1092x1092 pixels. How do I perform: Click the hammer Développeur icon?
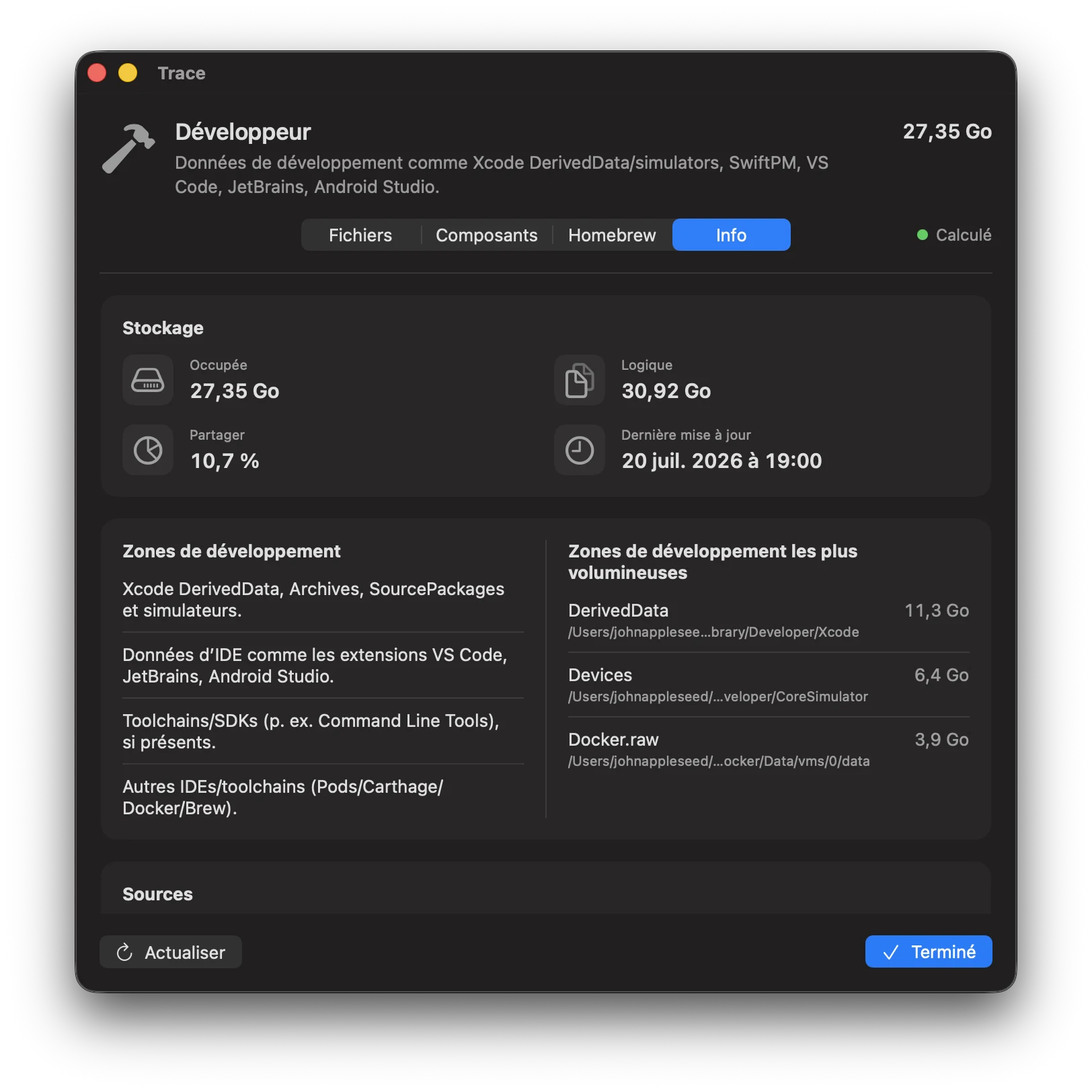[128, 148]
